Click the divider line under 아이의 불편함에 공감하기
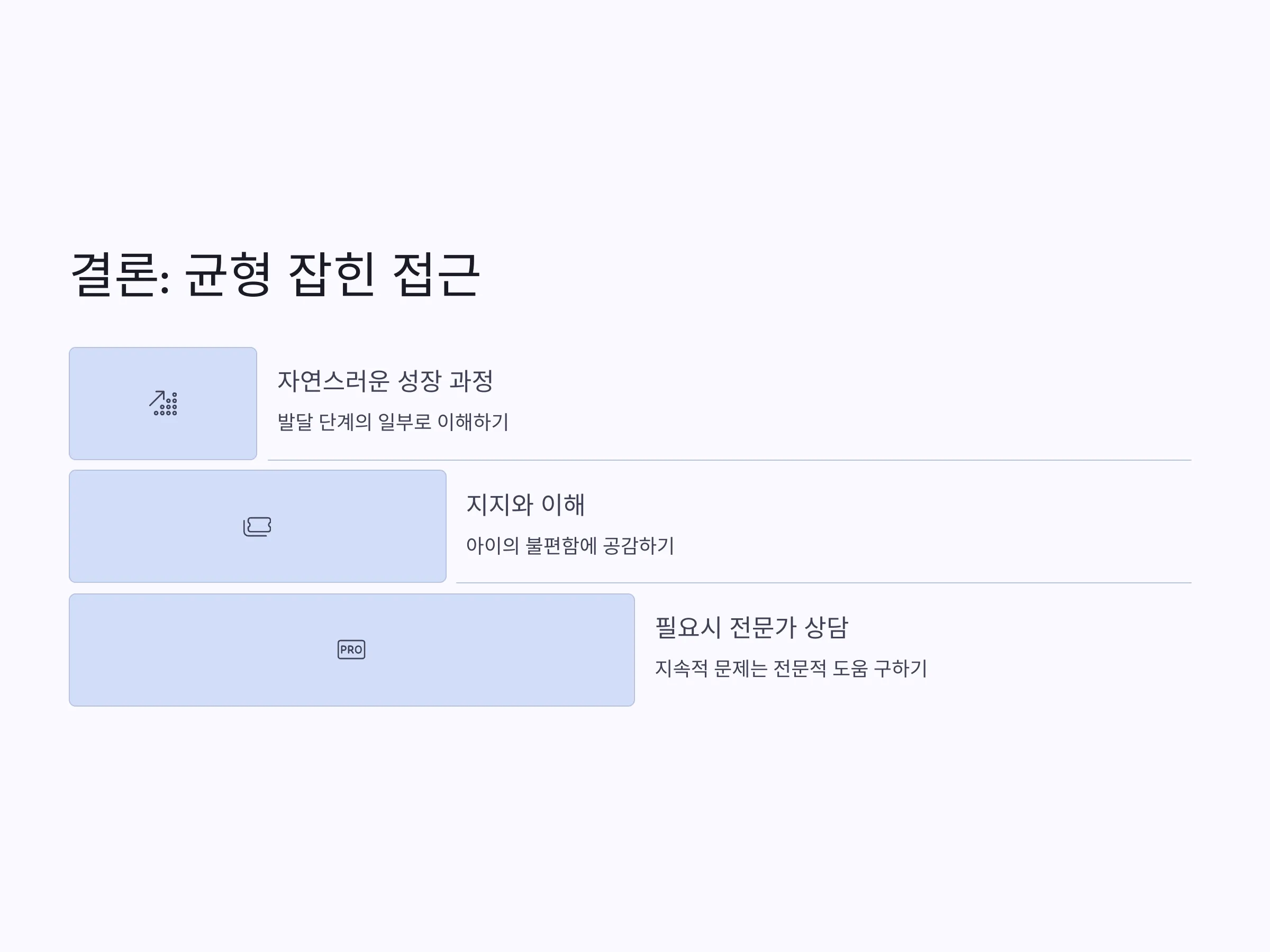 tap(824, 583)
